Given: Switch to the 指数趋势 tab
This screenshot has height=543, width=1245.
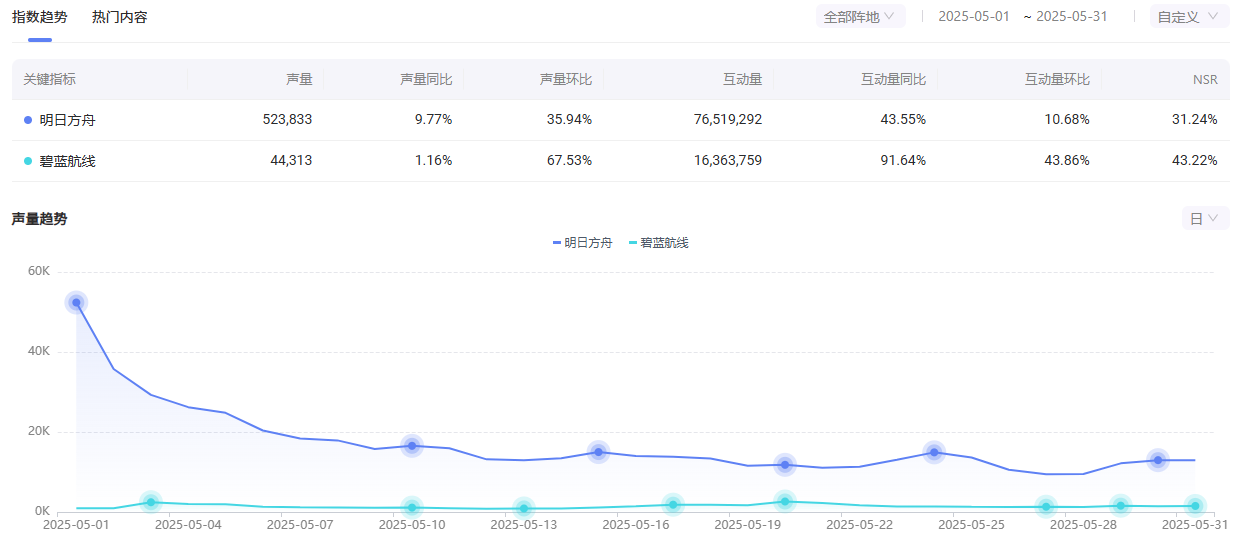Looking at the screenshot, I should (x=40, y=17).
